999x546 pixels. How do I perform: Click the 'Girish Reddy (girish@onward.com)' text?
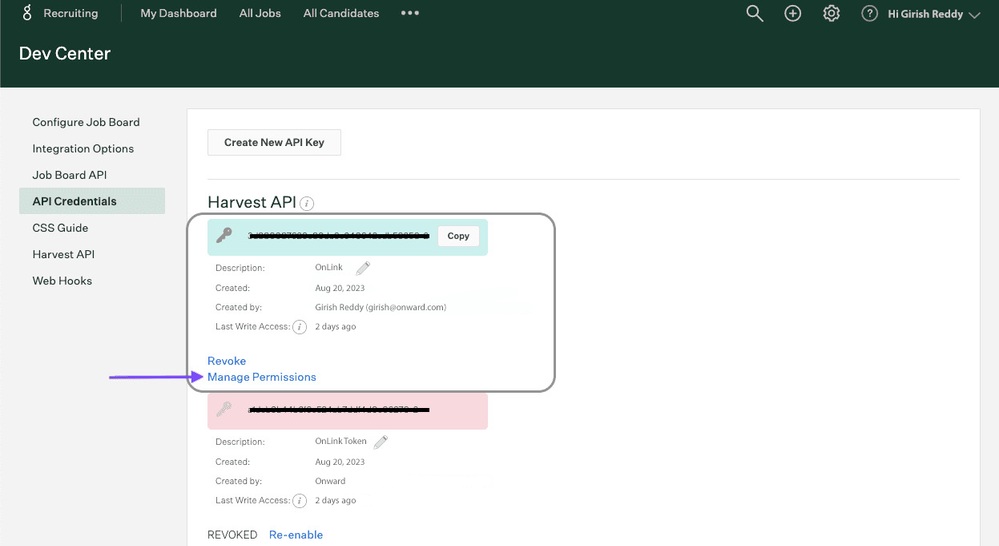[380, 307]
